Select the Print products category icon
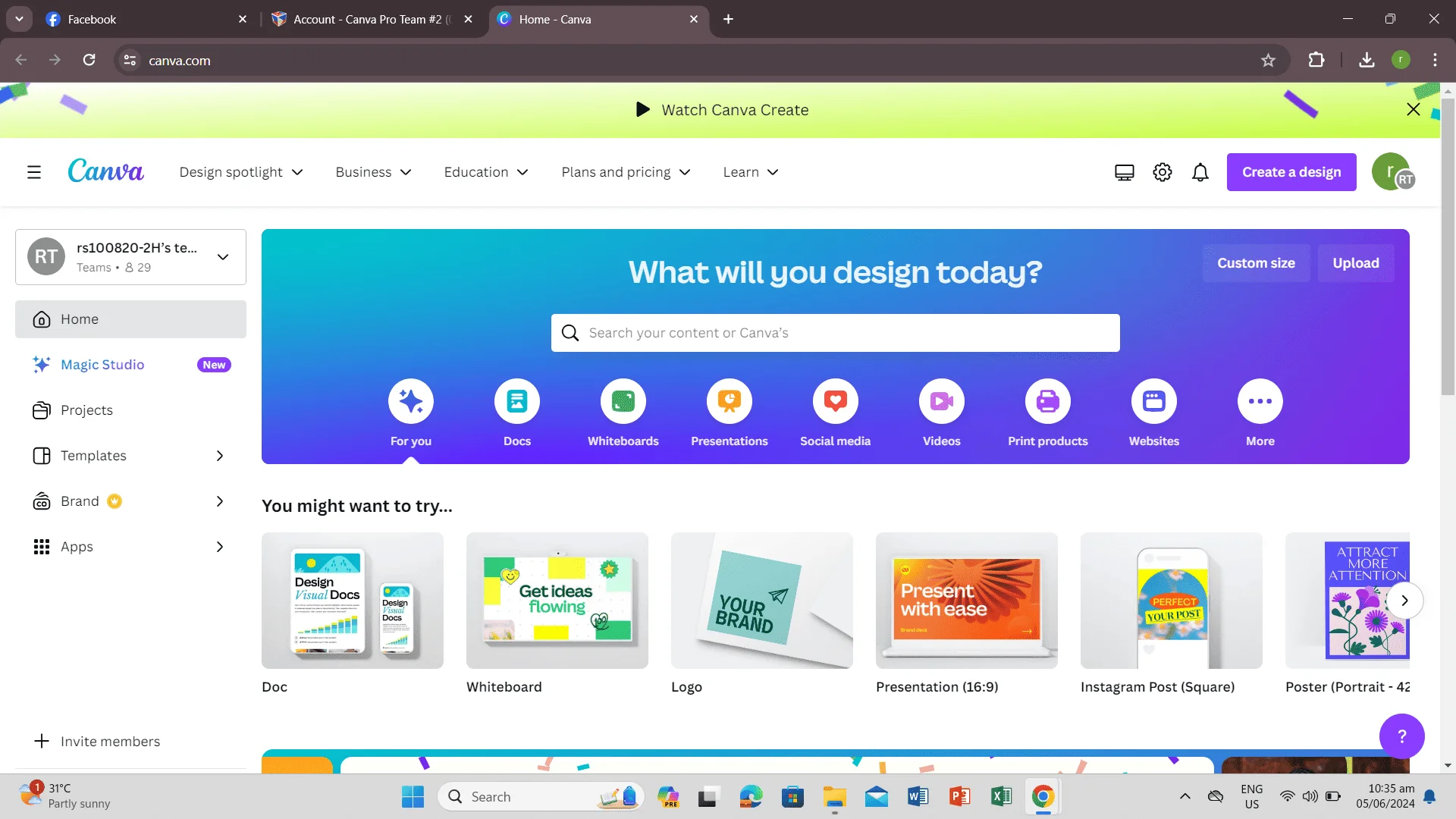 tap(1048, 401)
